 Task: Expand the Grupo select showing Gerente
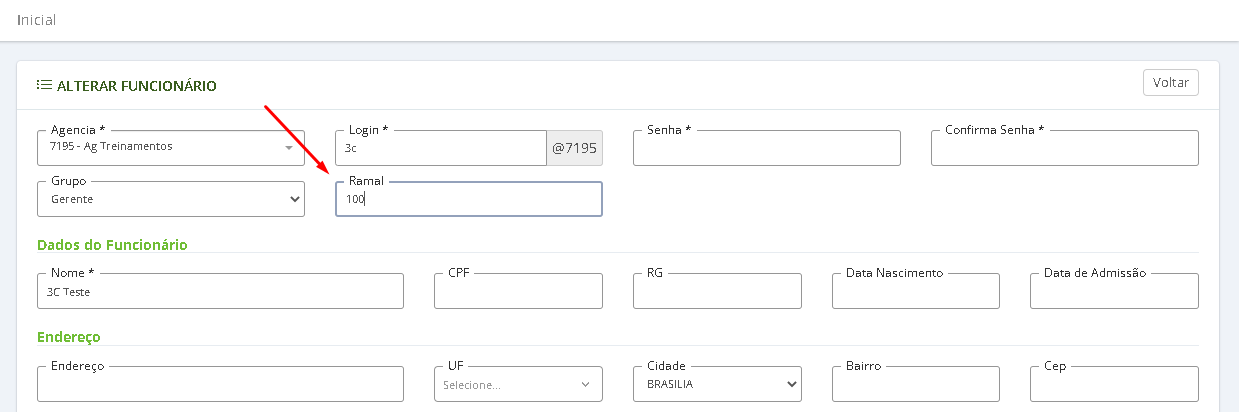(x=171, y=198)
